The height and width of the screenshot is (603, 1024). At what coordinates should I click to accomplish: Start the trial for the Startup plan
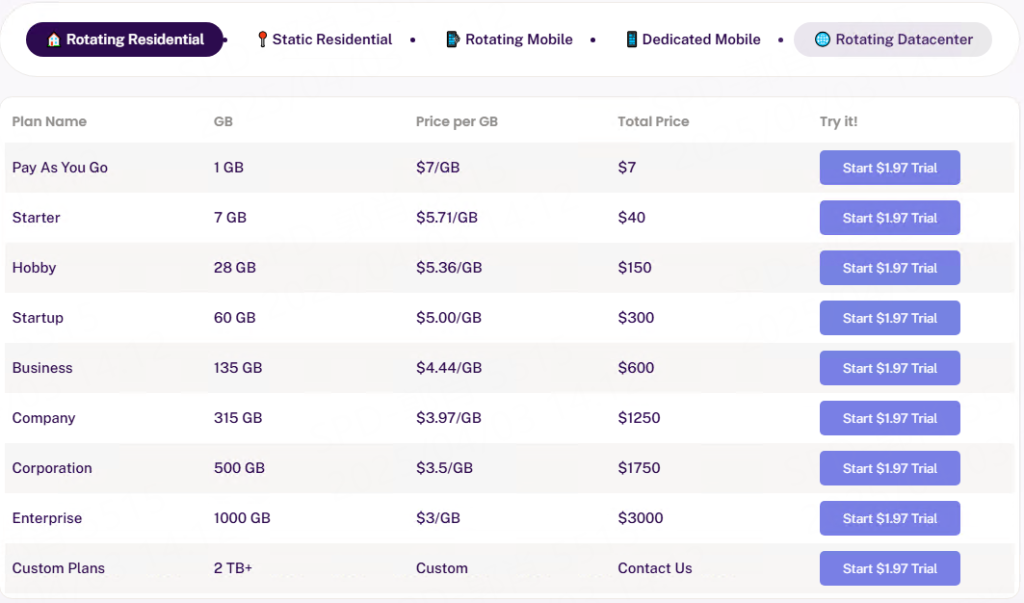tap(889, 318)
